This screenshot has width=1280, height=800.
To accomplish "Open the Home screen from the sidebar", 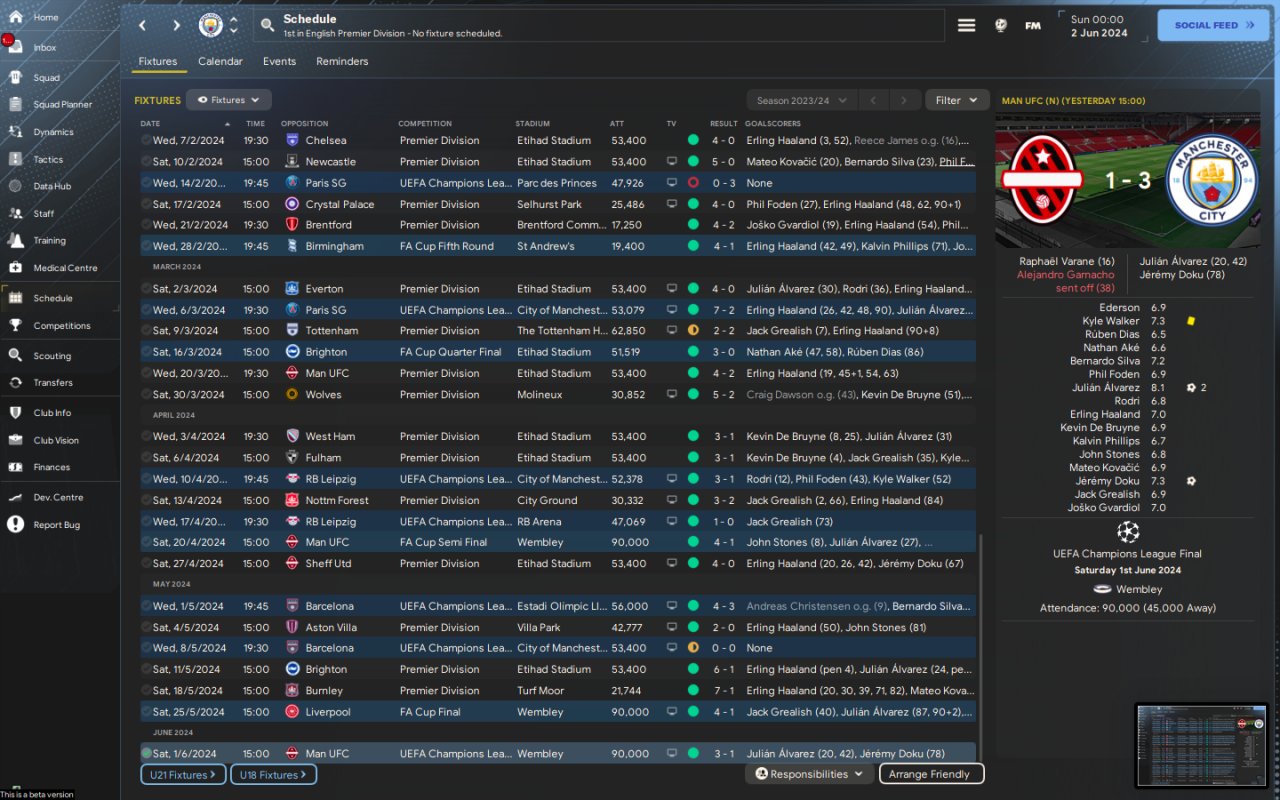I will (x=45, y=17).
